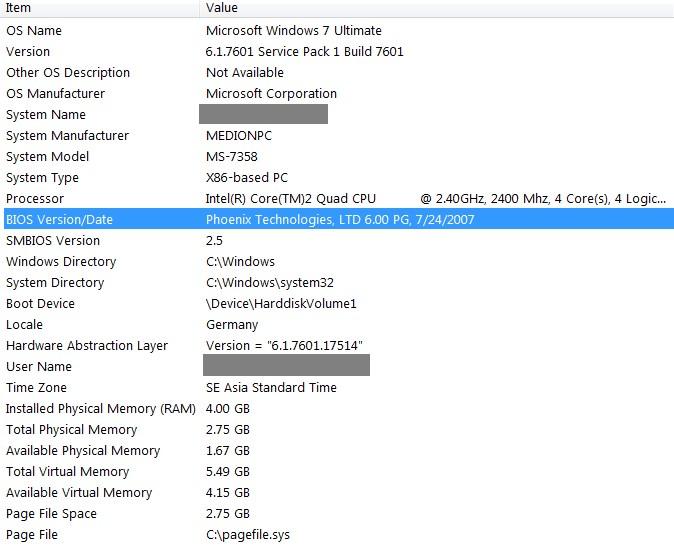Click Page File Space 2.75 GB value
Image resolution: width=674 pixels, height=549 pixels.
(228, 514)
